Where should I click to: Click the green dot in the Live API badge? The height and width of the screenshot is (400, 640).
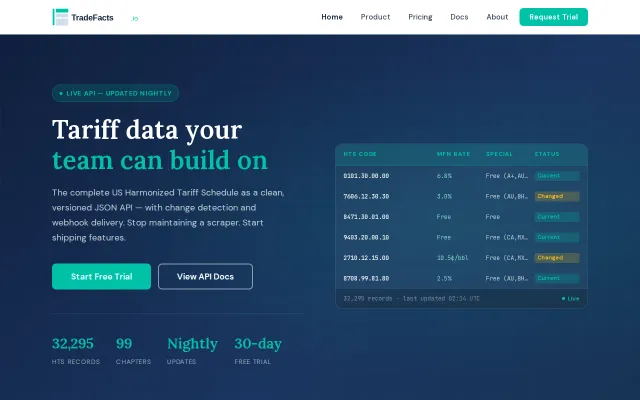pyautogui.click(x=61, y=93)
